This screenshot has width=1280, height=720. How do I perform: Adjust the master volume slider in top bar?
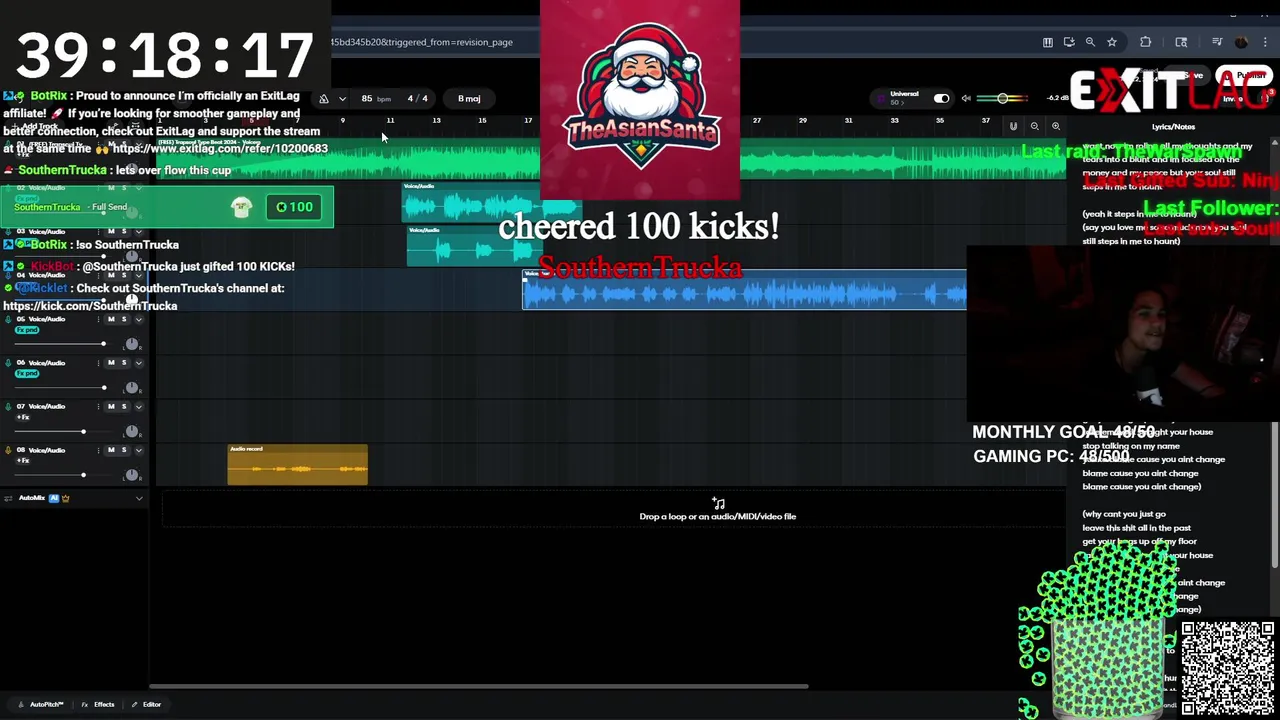(1001, 98)
